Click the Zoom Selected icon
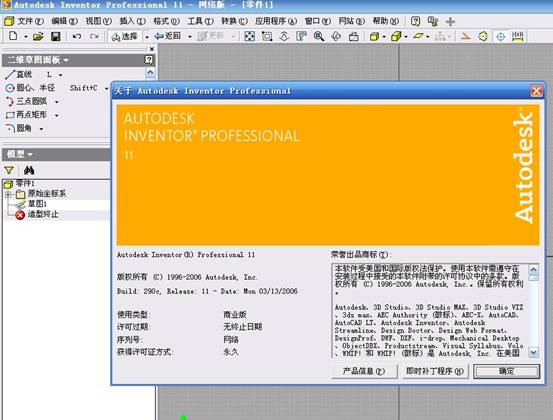This screenshot has height=420, width=553. (301, 36)
